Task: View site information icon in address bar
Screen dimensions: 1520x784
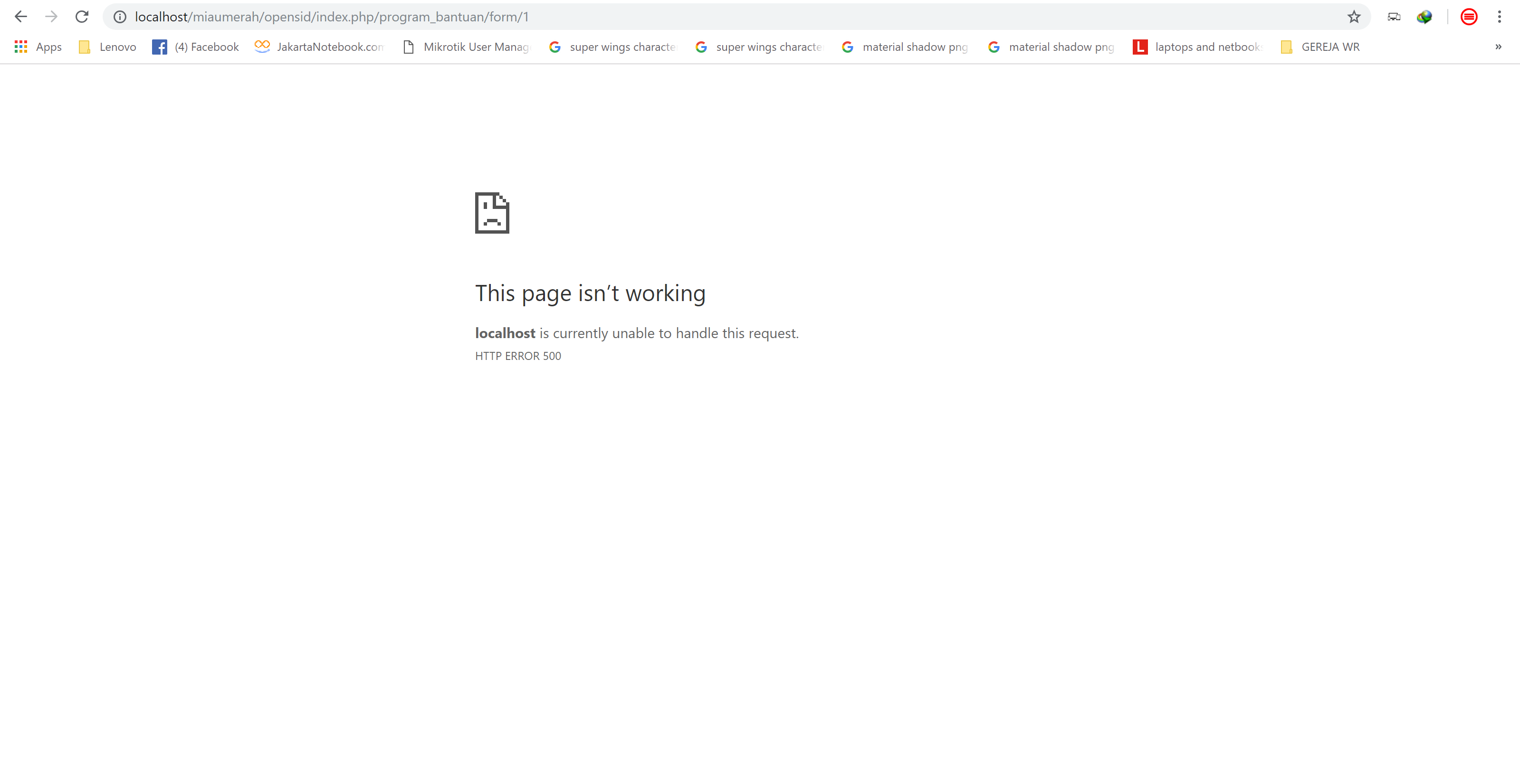Action: [x=120, y=17]
